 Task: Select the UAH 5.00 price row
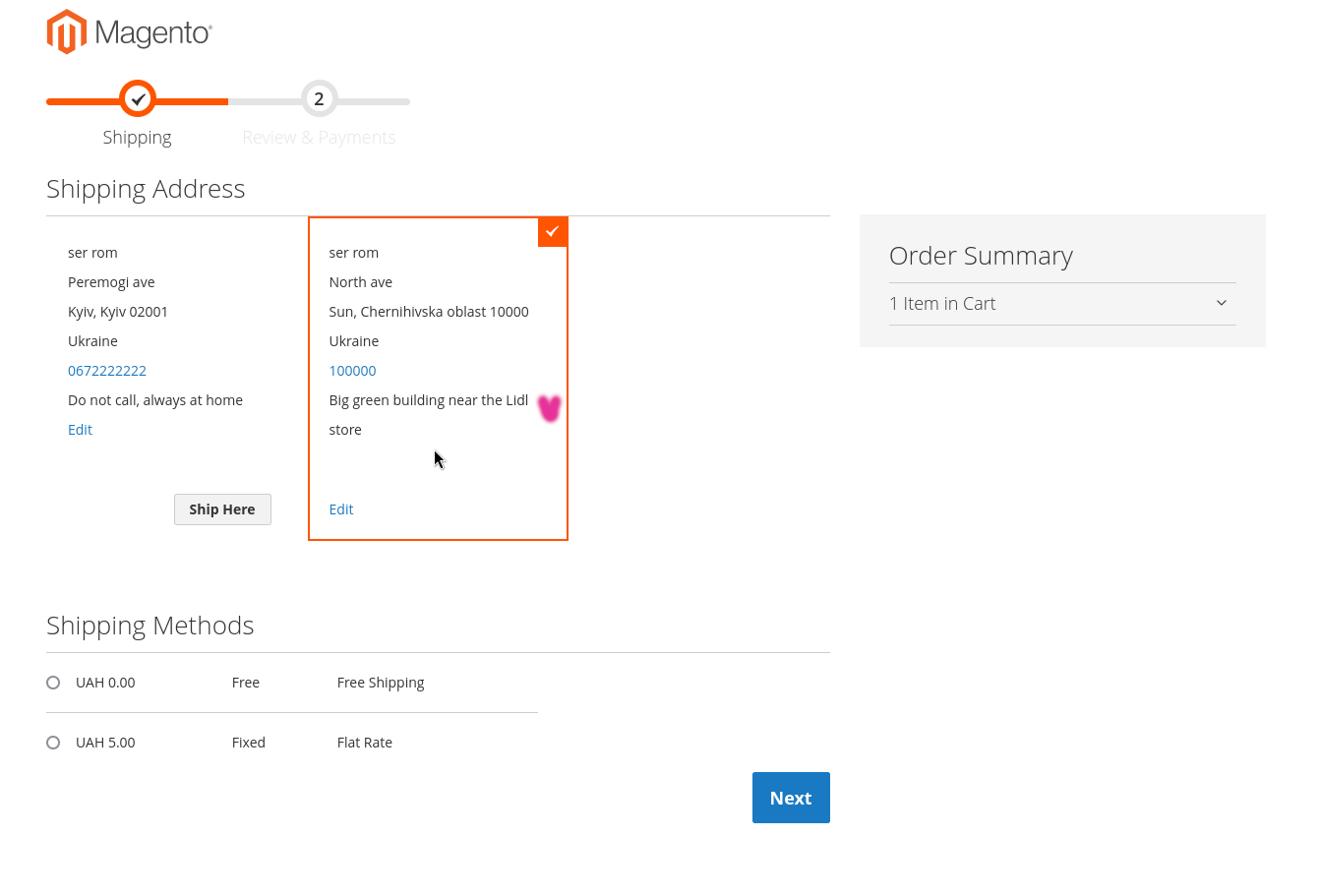coord(105,743)
